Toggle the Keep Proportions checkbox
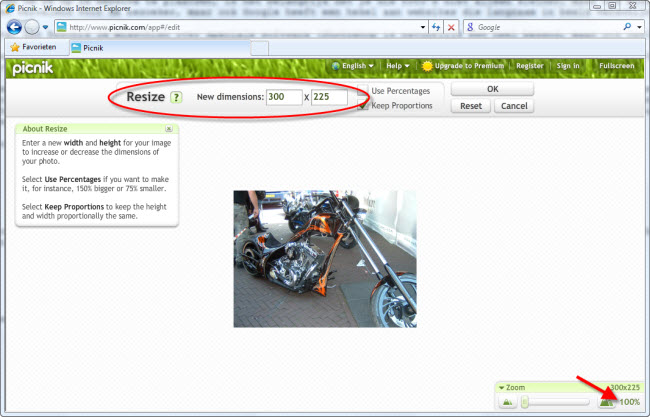Image resolution: width=650 pixels, height=417 pixels. click(363, 106)
